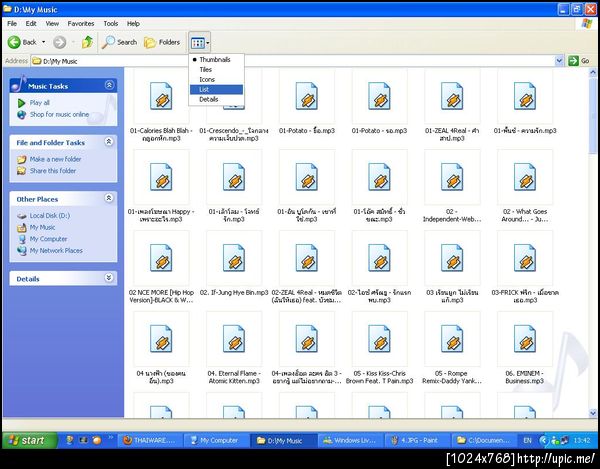The width and height of the screenshot is (600, 469).
Task: Select 02 NCE MORE Hip Hop file
Action: click(x=161, y=258)
